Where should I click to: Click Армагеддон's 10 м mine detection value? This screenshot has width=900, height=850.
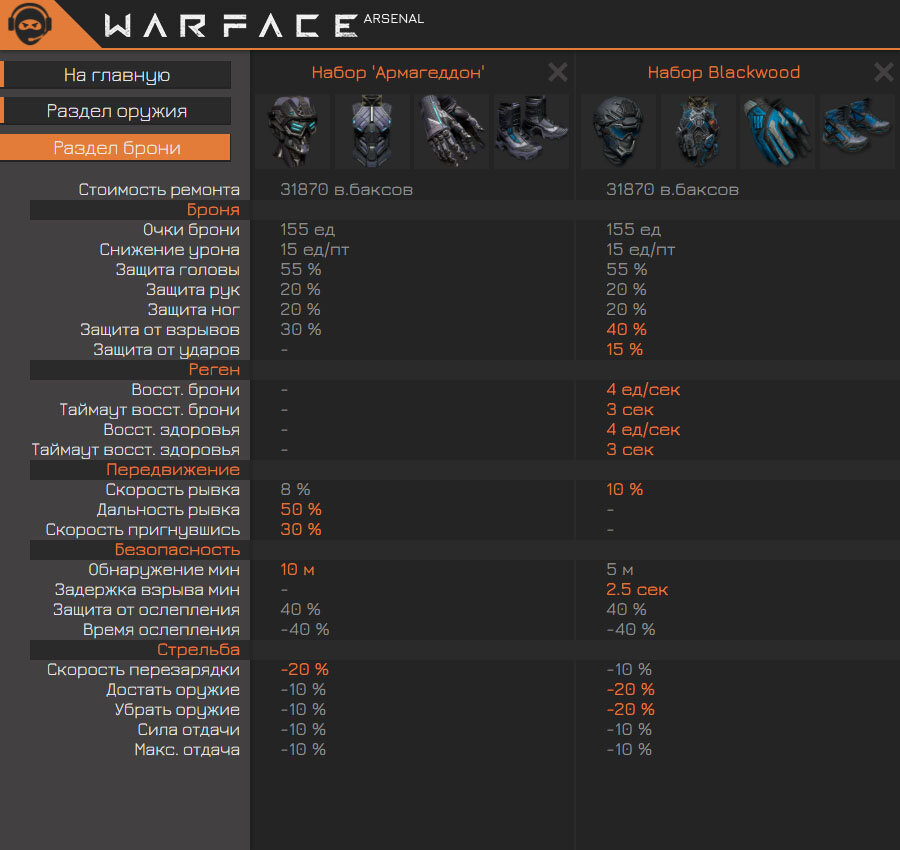tap(297, 569)
